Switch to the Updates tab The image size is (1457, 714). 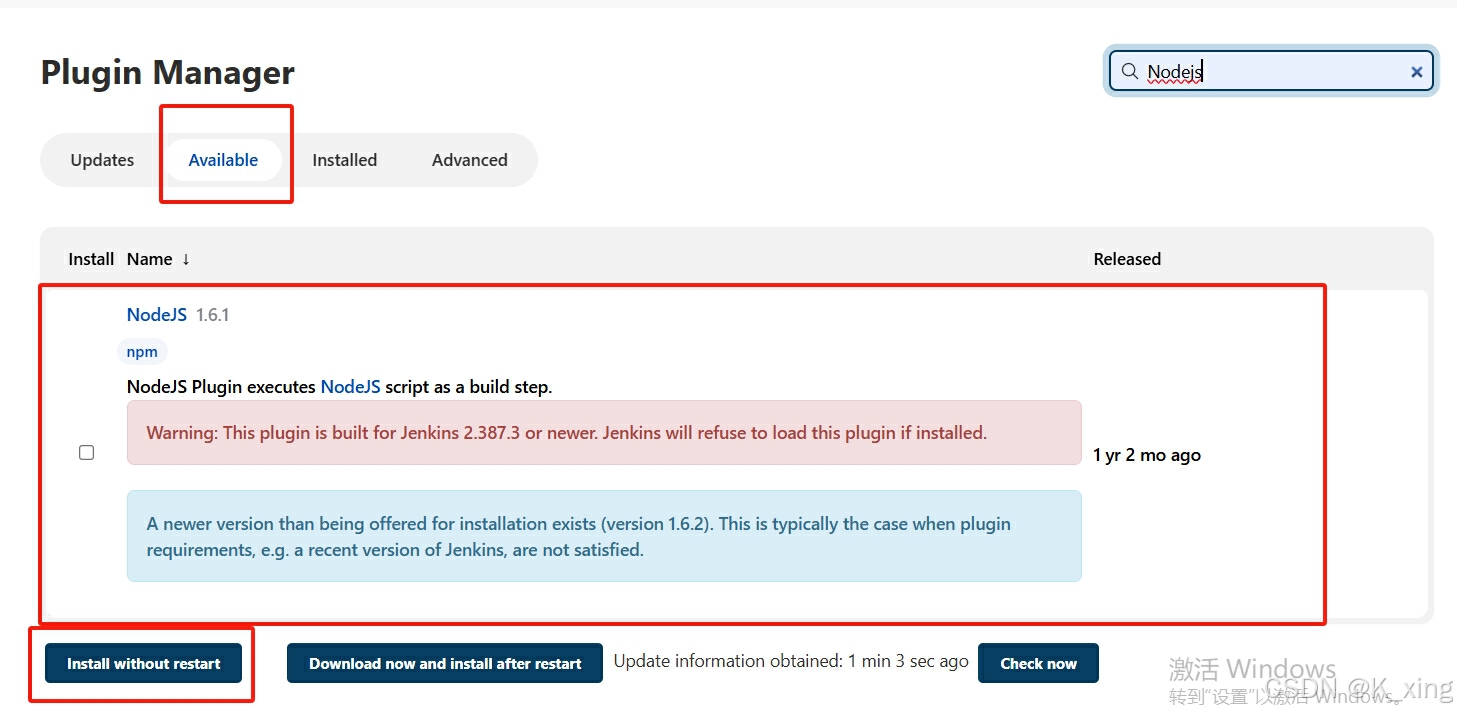[102, 160]
